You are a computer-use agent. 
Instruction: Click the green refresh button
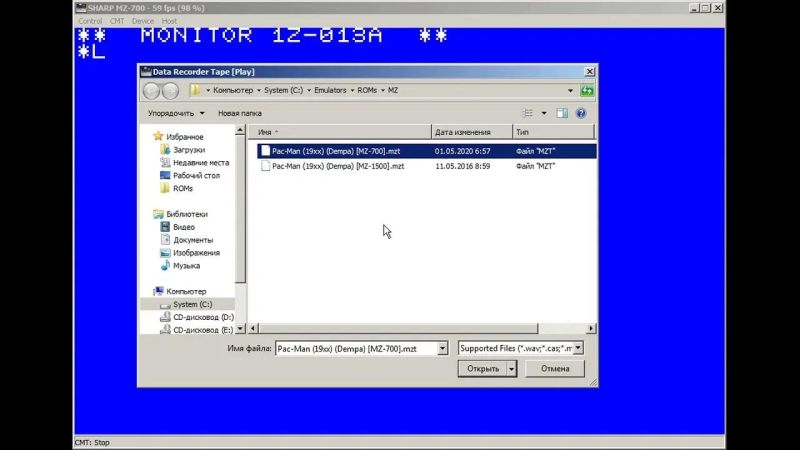point(587,91)
